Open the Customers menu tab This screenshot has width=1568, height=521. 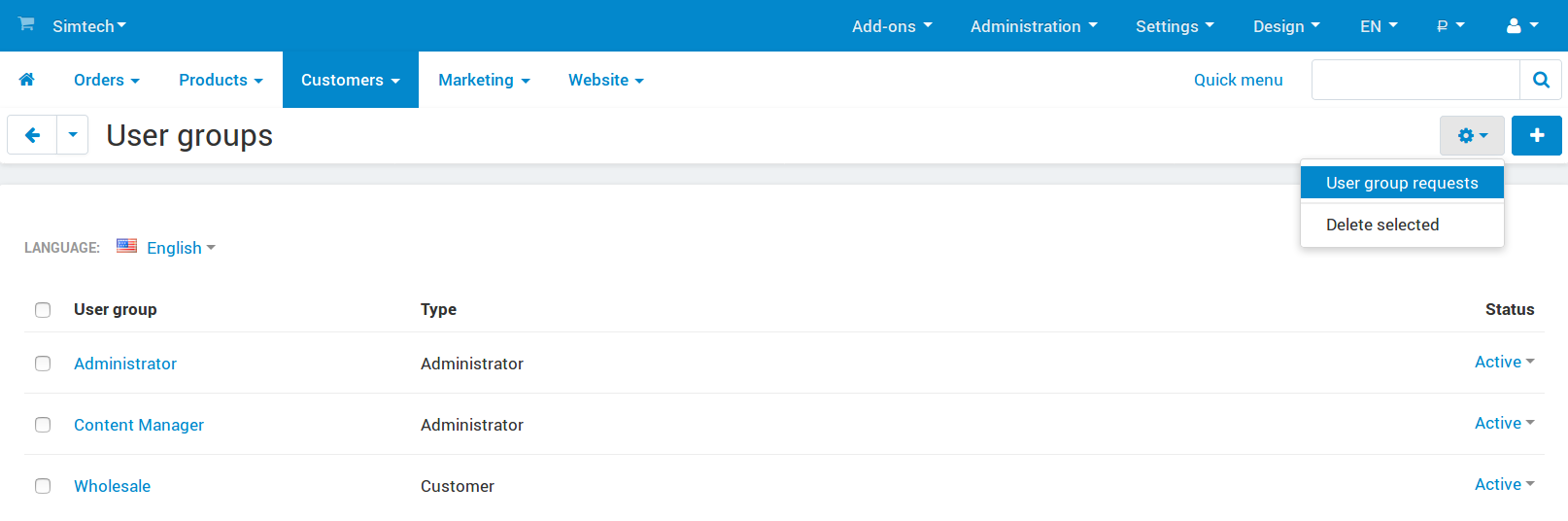tap(351, 80)
